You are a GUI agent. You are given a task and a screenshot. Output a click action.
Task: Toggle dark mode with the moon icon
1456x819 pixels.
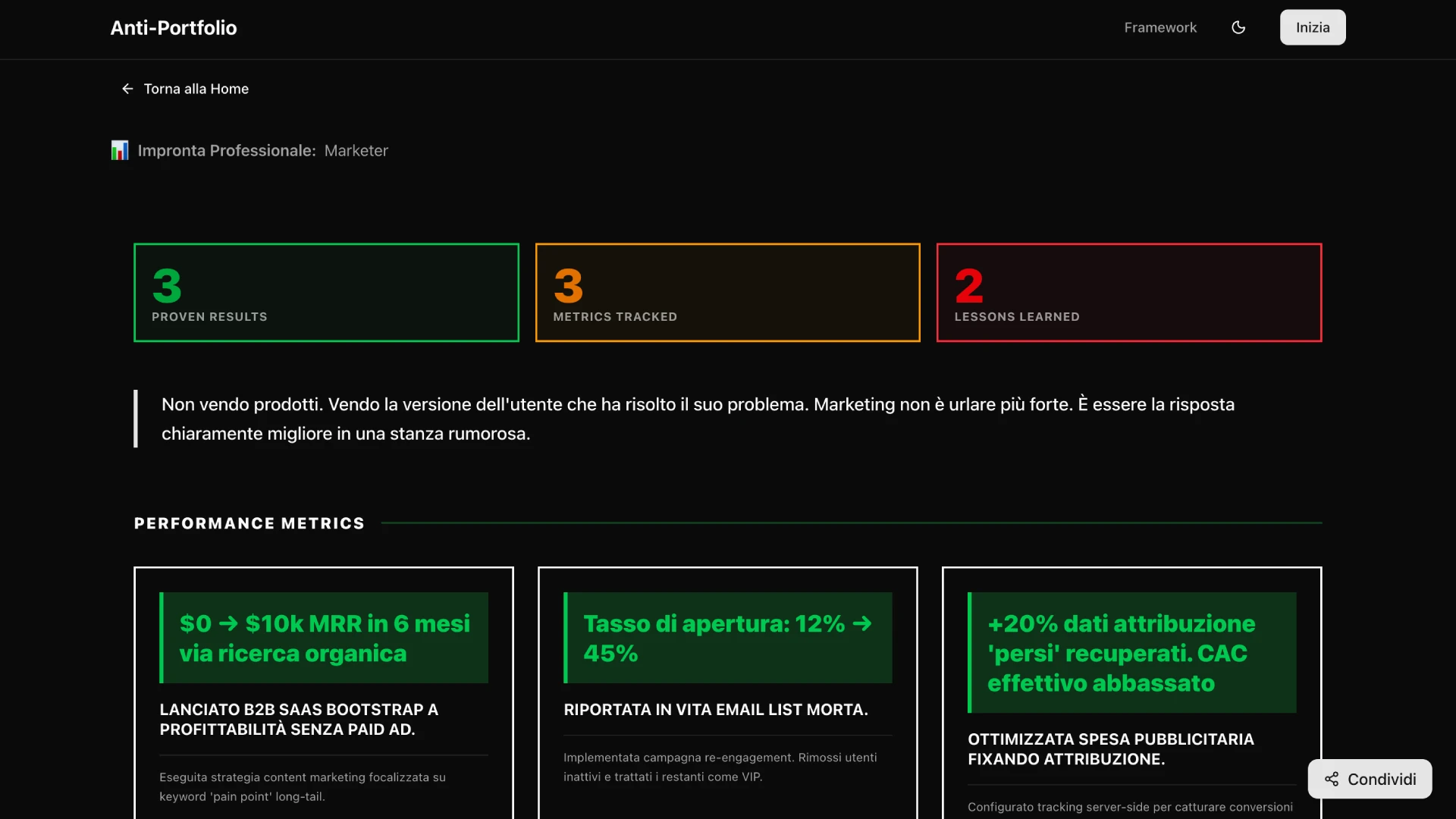(1239, 27)
